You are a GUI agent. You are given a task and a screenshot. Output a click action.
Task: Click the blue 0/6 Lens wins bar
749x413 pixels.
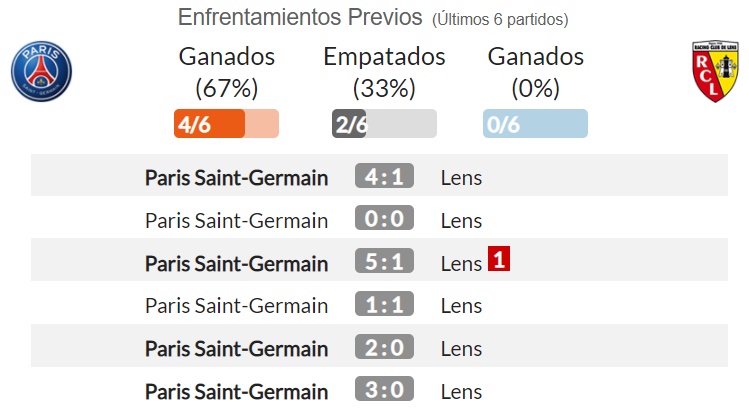(x=535, y=124)
